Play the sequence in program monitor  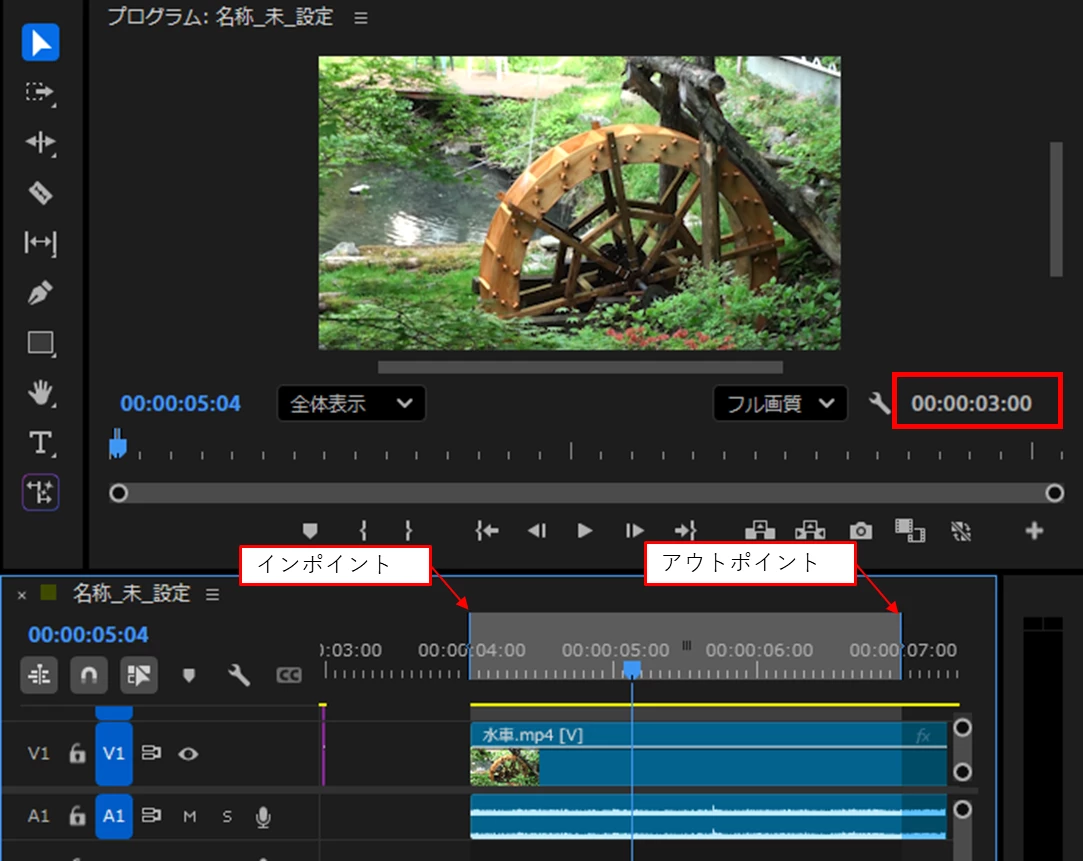pyautogui.click(x=584, y=530)
